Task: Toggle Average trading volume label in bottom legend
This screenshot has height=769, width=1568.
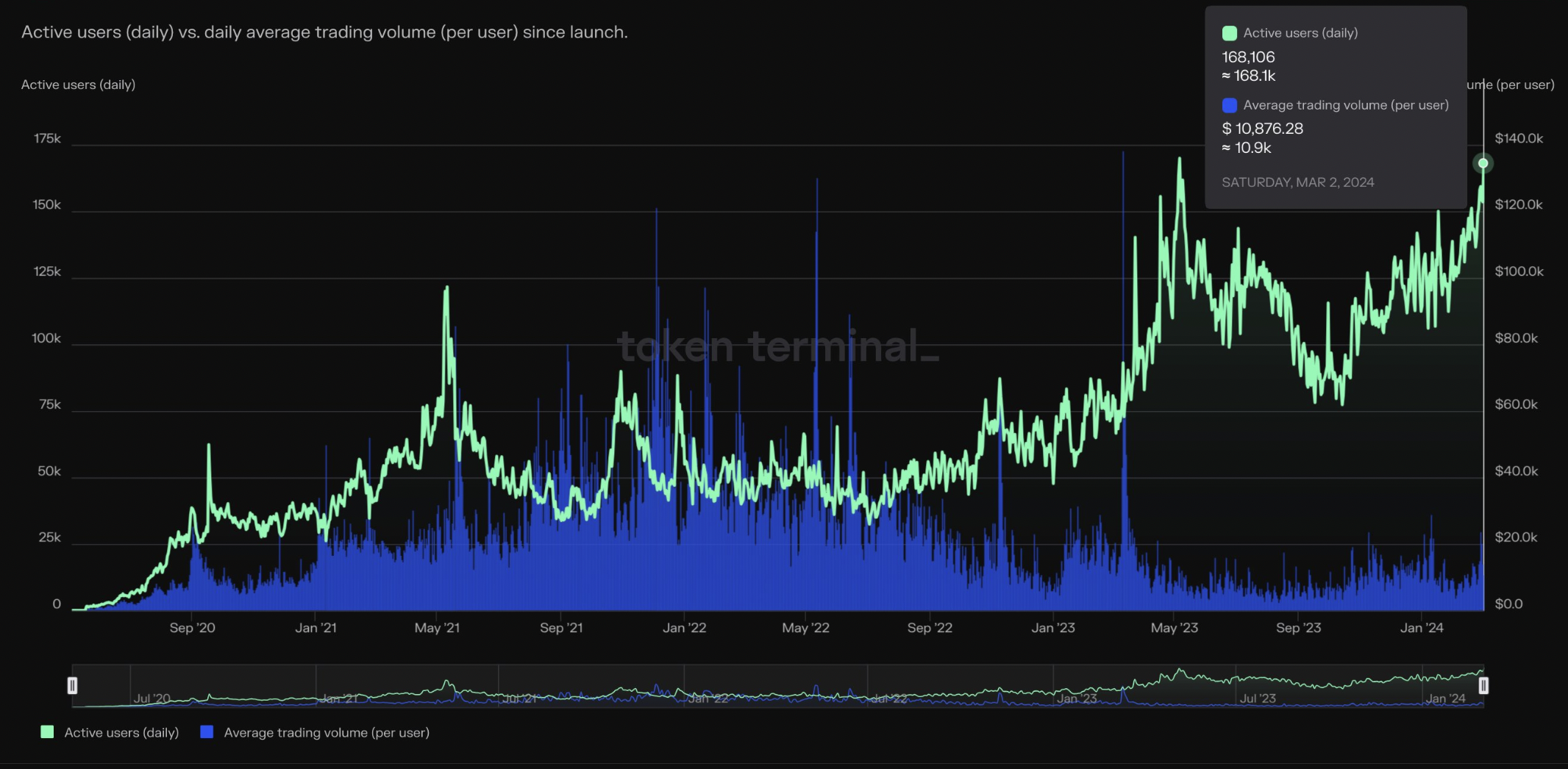Action: (327, 732)
